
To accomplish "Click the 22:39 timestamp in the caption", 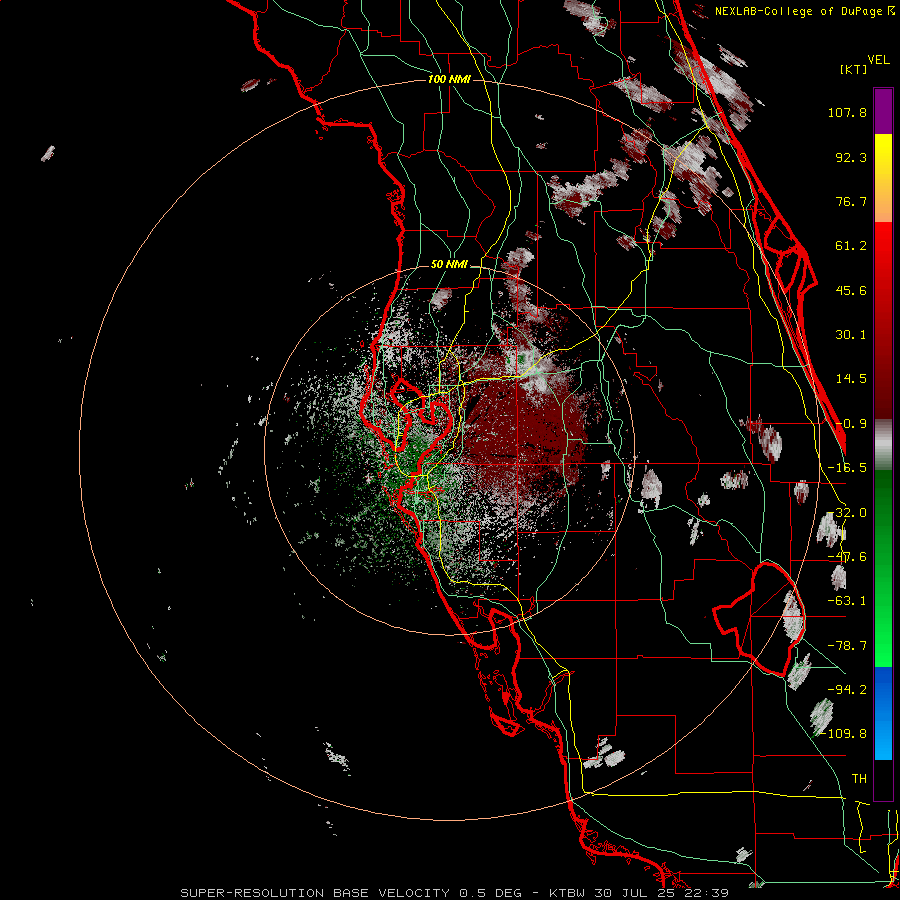I will [709, 893].
